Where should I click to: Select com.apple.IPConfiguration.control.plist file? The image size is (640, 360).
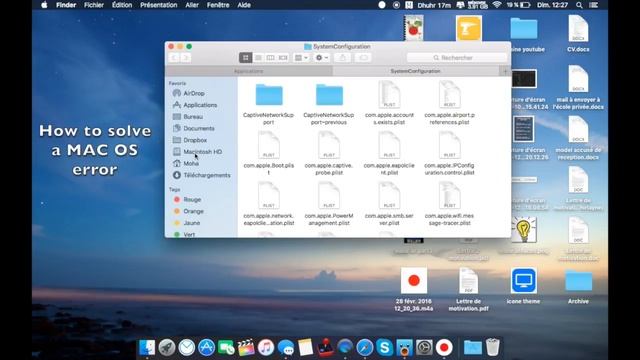449,153
